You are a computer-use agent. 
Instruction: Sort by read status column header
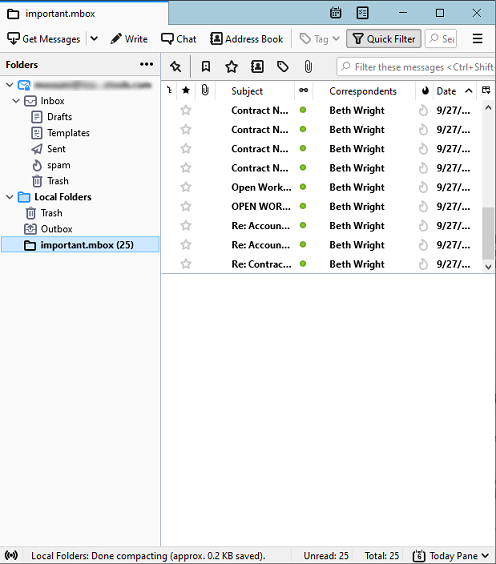tap(303, 90)
